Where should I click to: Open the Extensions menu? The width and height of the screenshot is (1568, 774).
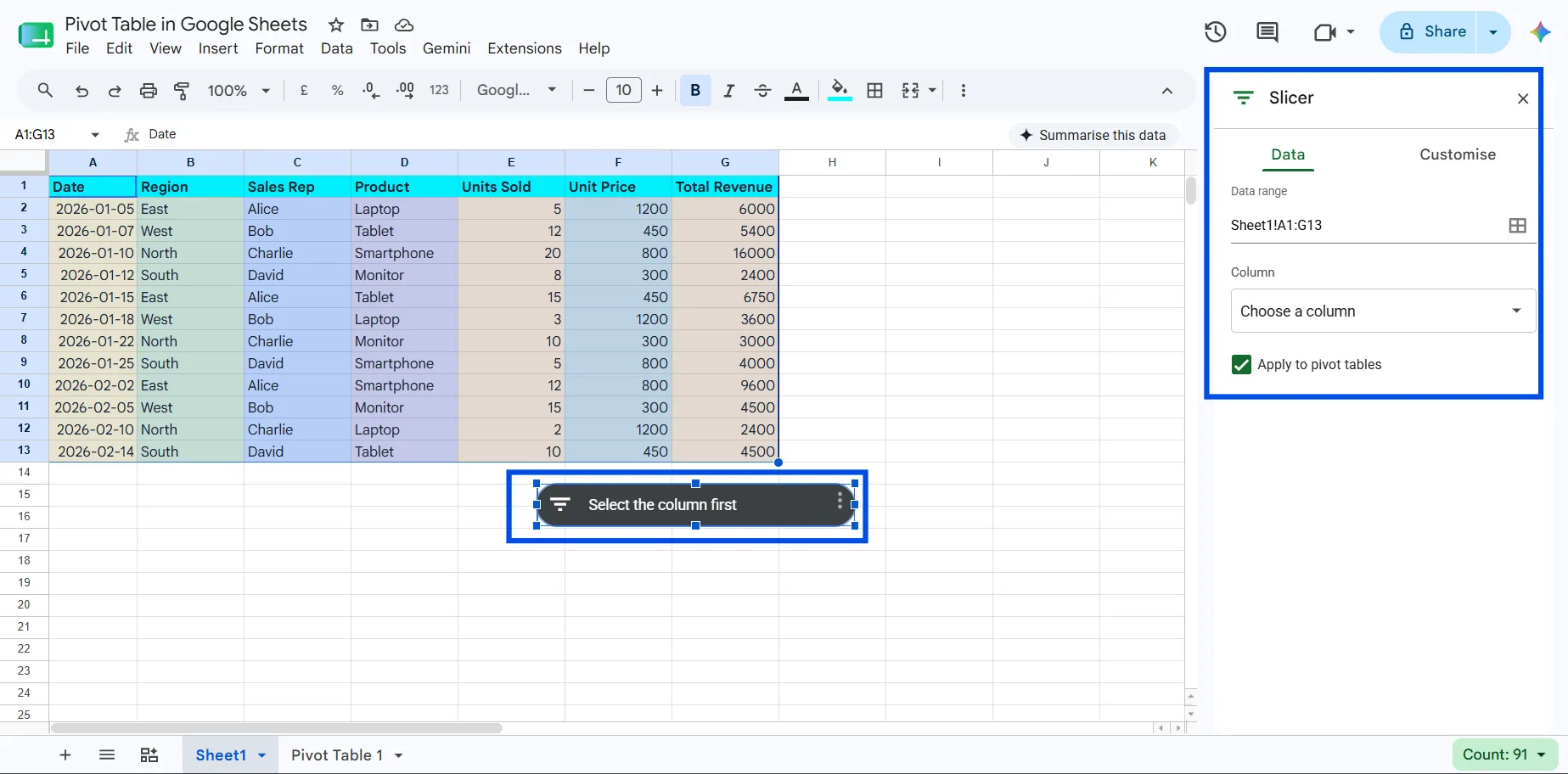tap(525, 48)
